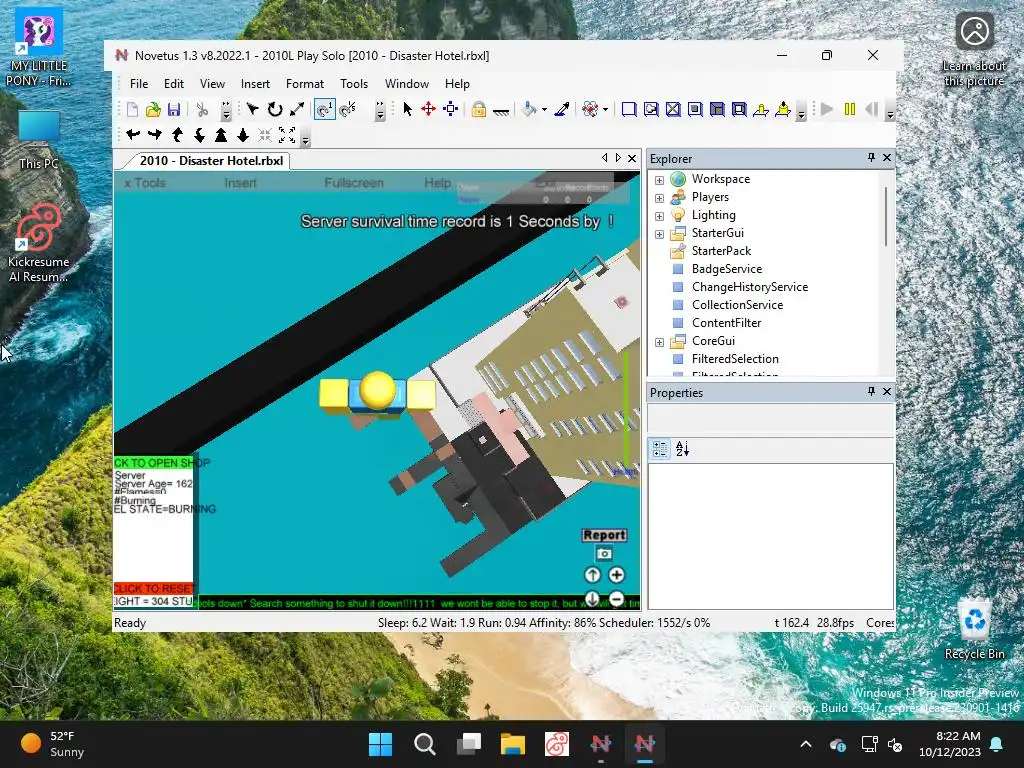1024x768 pixels.
Task: Select the 2010 - Disaster Hotel.rbxl tab
Action: click(x=210, y=161)
